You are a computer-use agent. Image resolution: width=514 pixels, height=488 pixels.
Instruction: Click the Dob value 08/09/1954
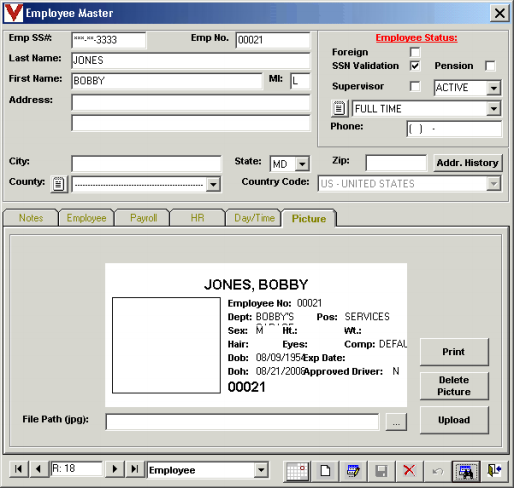280,358
